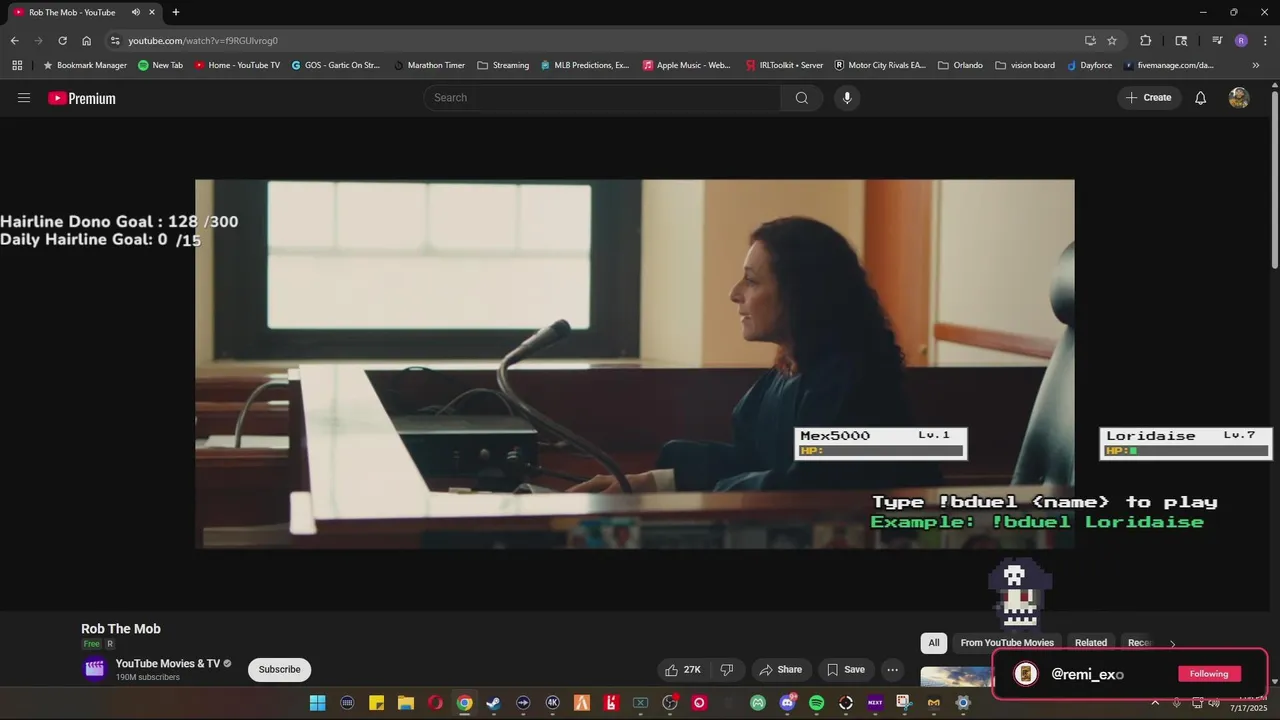The image size is (1280, 720).
Task: Open YouTube notifications bell
Action: pos(1201,98)
